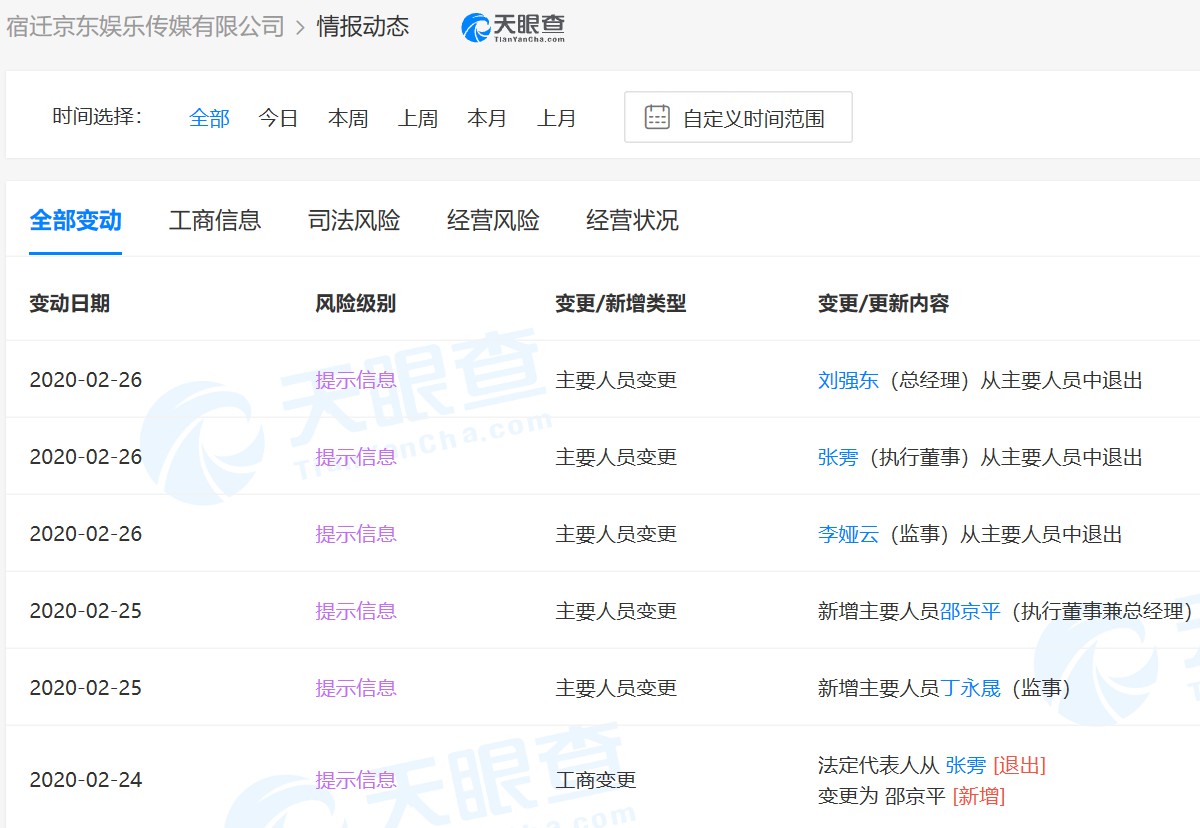Click 主要人员变更 in the 李娅云 row
Viewport: 1200px width, 828px height.
pos(616,534)
